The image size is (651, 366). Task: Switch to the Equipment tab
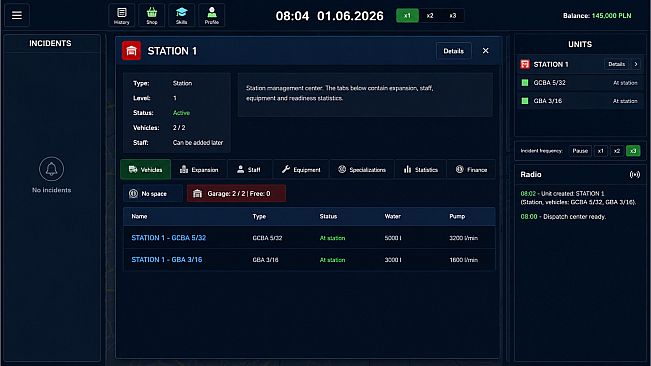pos(301,170)
